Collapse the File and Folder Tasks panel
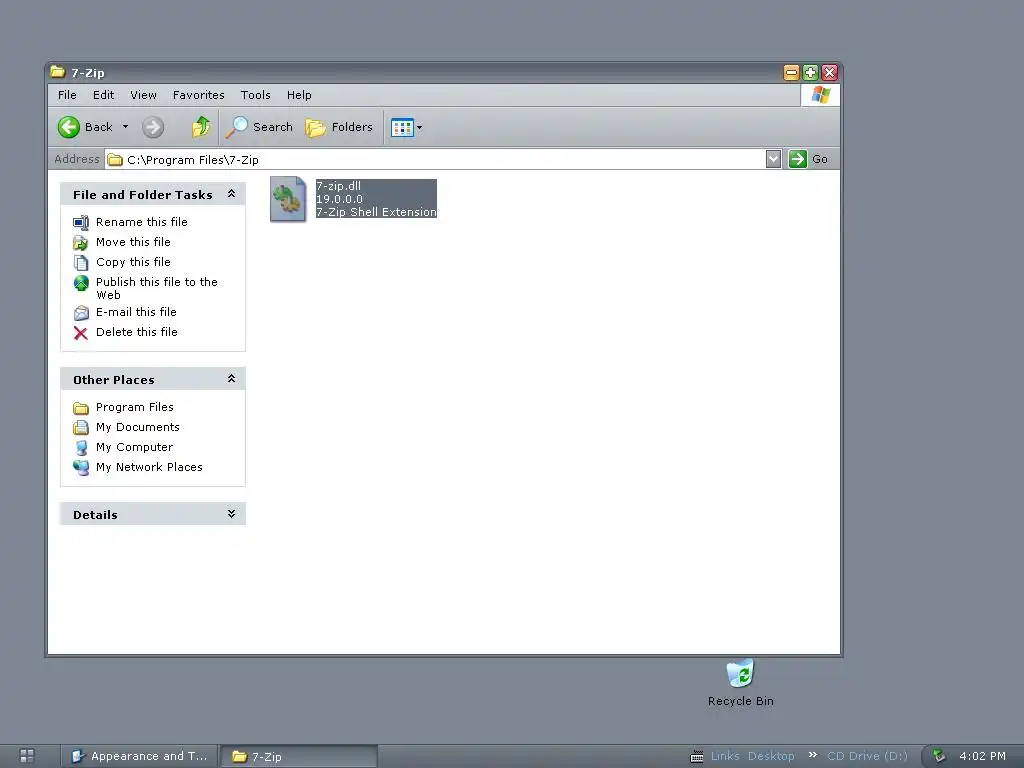1024x768 pixels. pos(231,194)
